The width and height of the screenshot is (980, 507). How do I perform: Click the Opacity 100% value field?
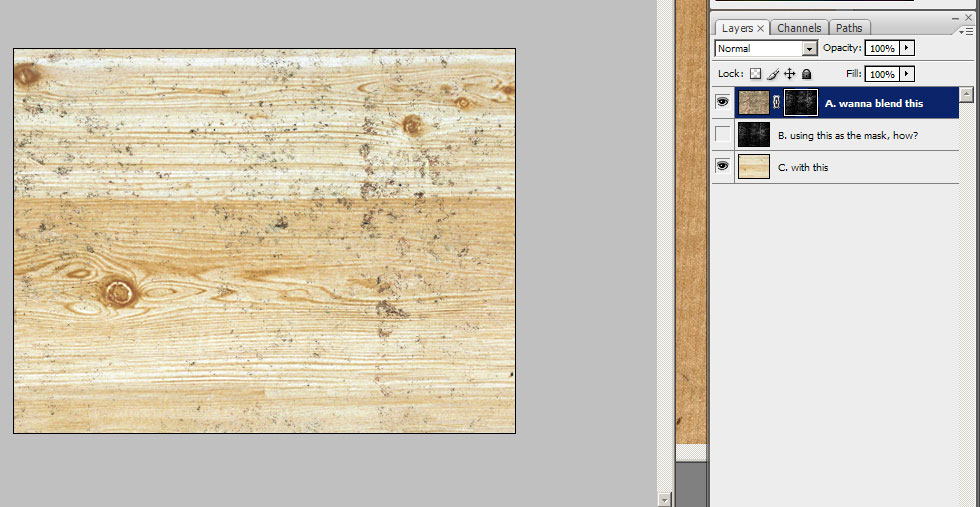tap(882, 48)
